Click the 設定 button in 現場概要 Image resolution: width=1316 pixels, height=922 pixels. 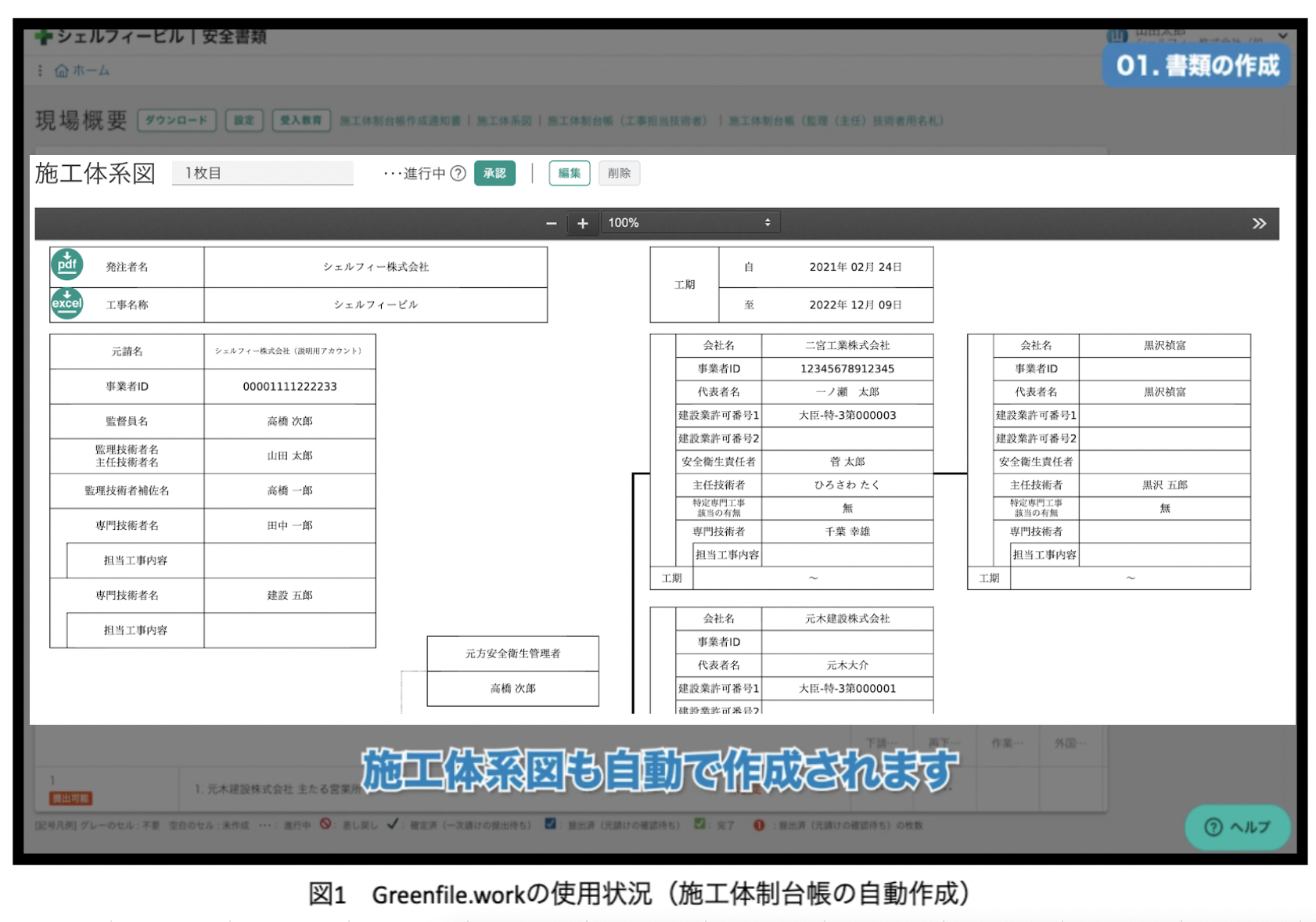(244, 121)
